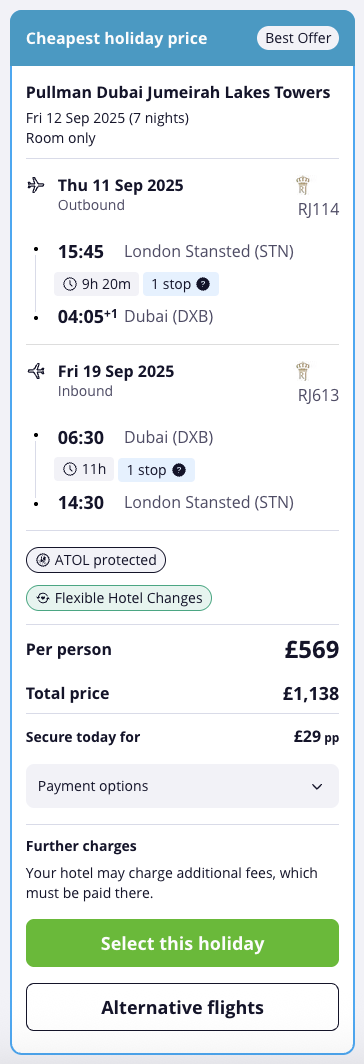
Task: Click the Cheapest holiday price header
Action: pyautogui.click(x=117, y=38)
